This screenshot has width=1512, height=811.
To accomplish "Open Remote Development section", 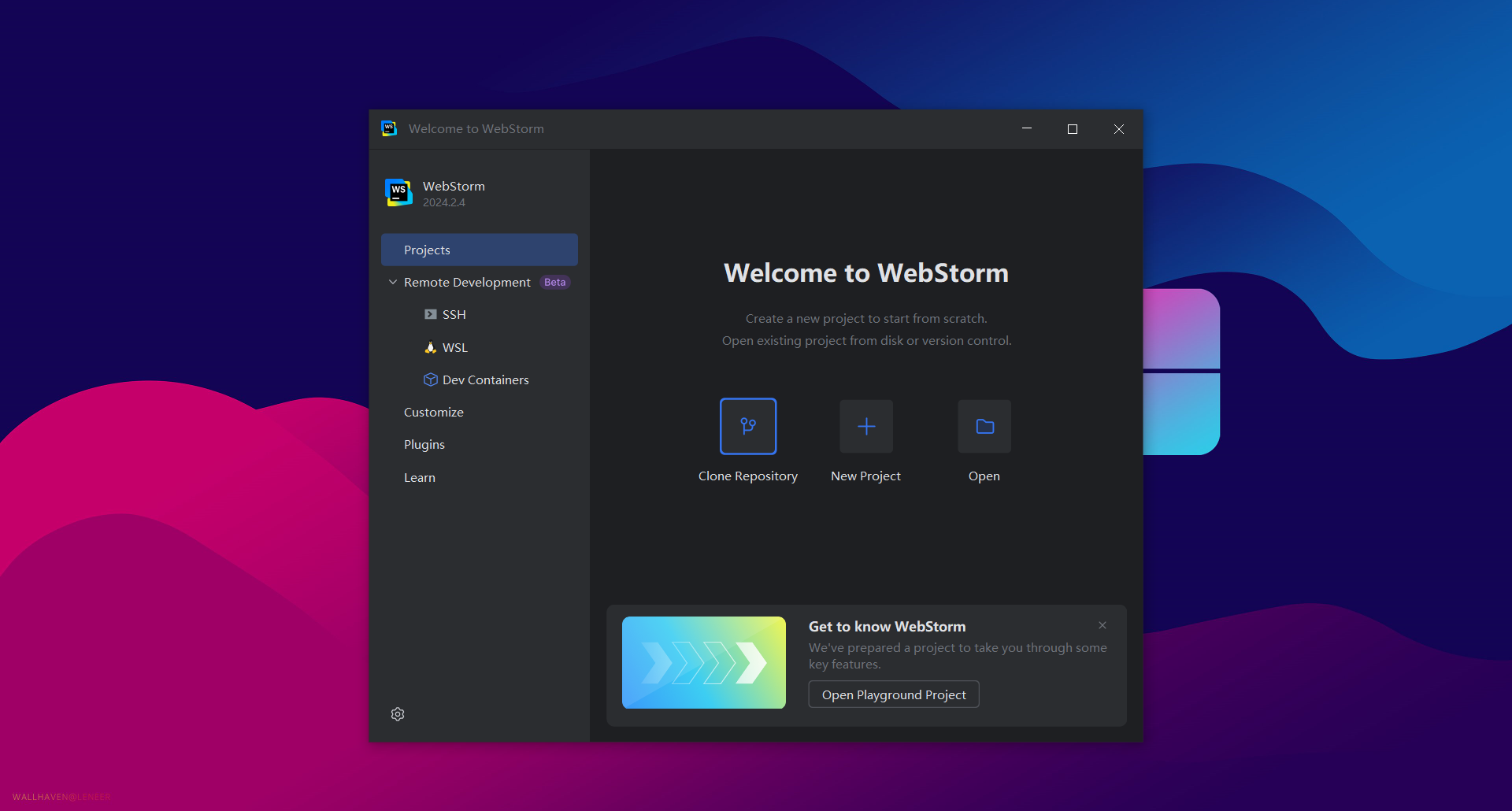I will (480, 282).
